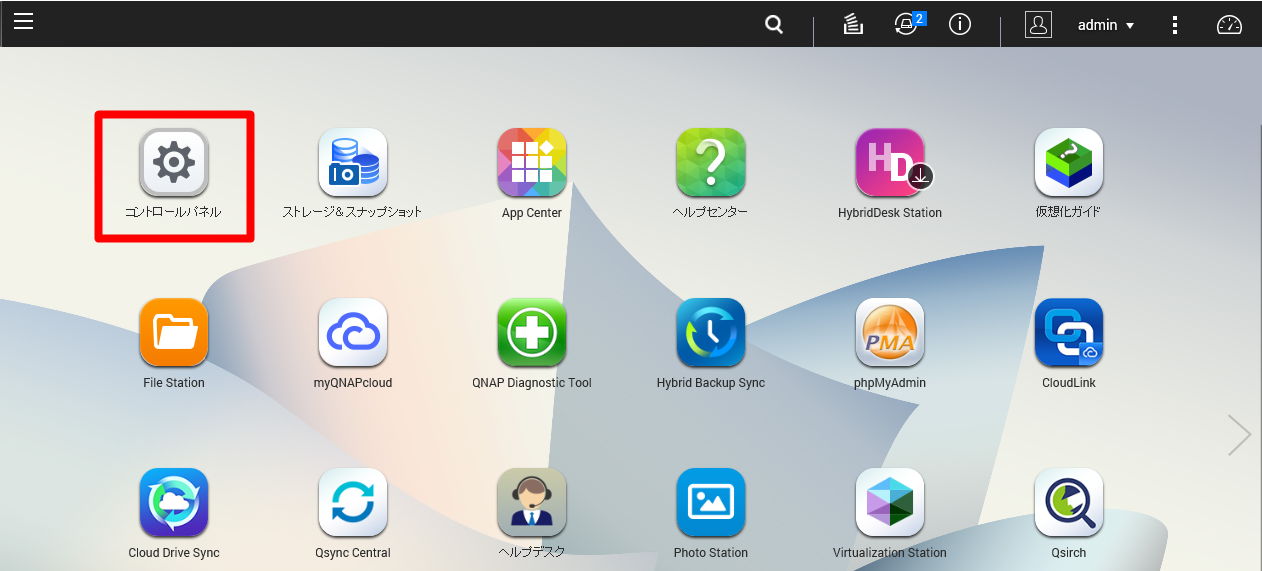Click the File Station text label
This screenshot has height=571, width=1262.
click(x=174, y=383)
